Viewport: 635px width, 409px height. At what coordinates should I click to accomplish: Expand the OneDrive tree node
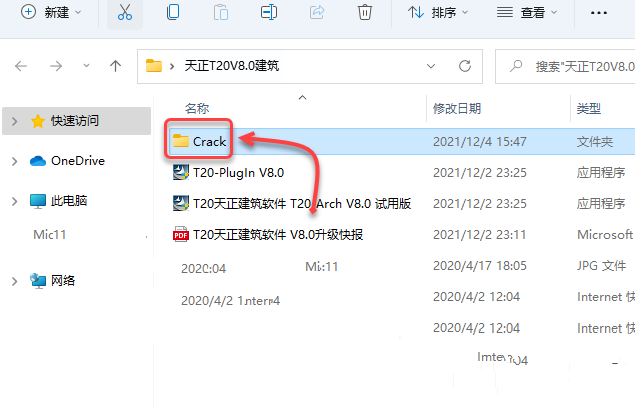click(15, 161)
